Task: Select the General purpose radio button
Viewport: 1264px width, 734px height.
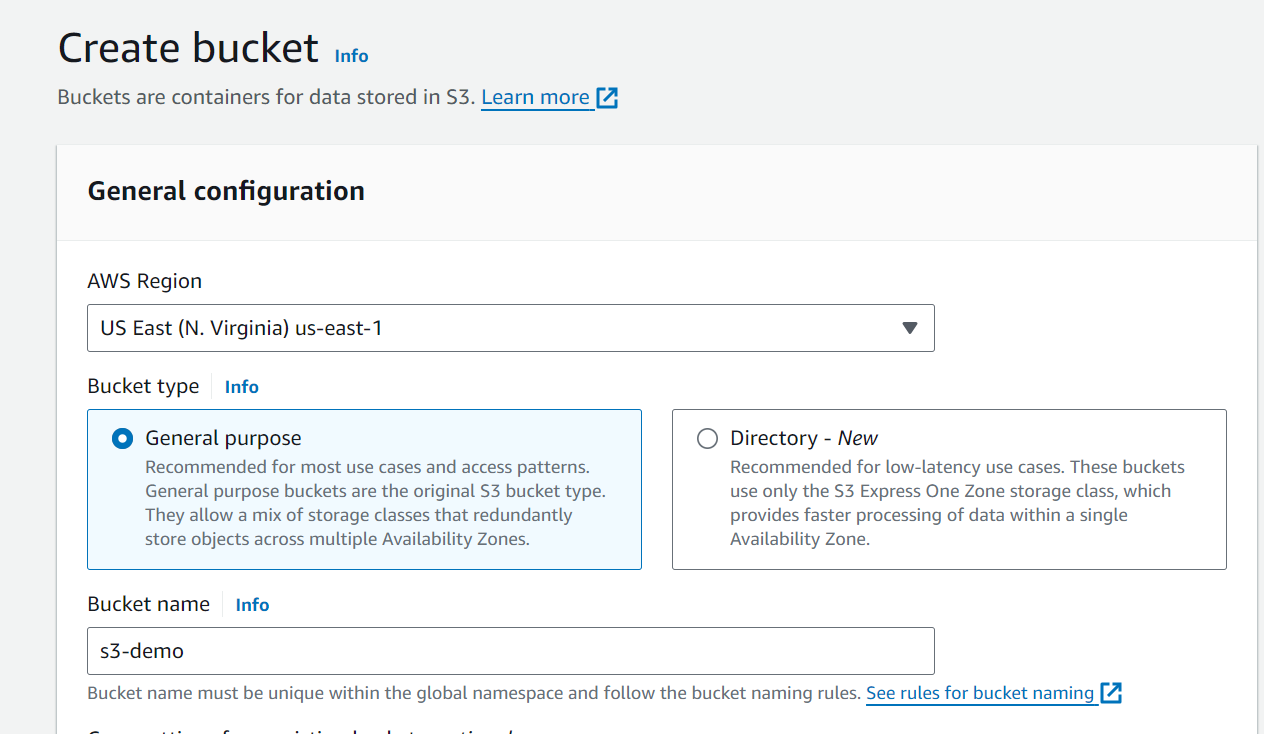Action: [123, 437]
